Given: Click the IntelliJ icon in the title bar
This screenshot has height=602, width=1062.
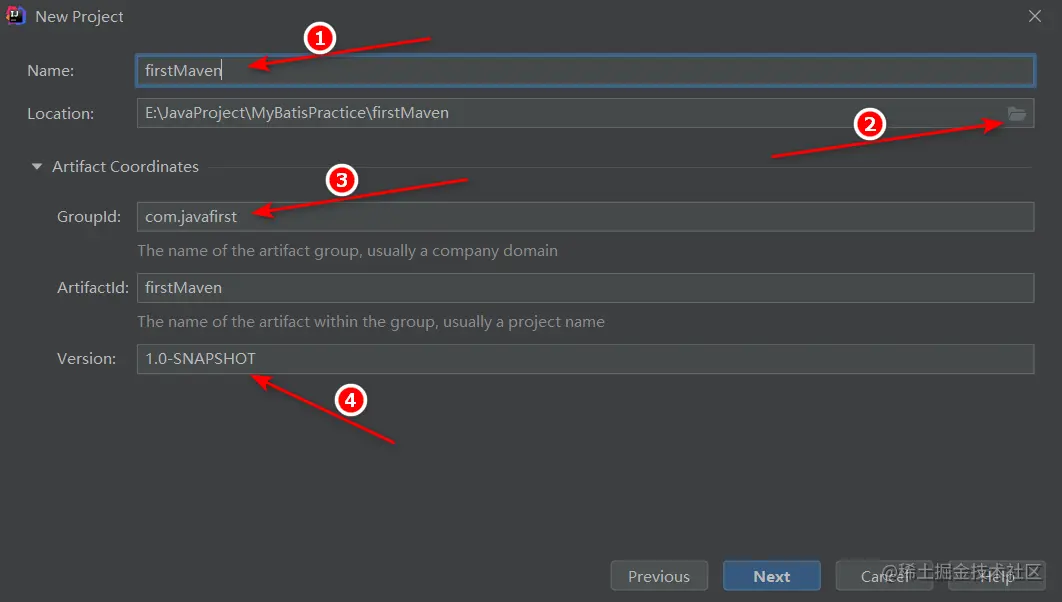Looking at the screenshot, I should (x=16, y=16).
